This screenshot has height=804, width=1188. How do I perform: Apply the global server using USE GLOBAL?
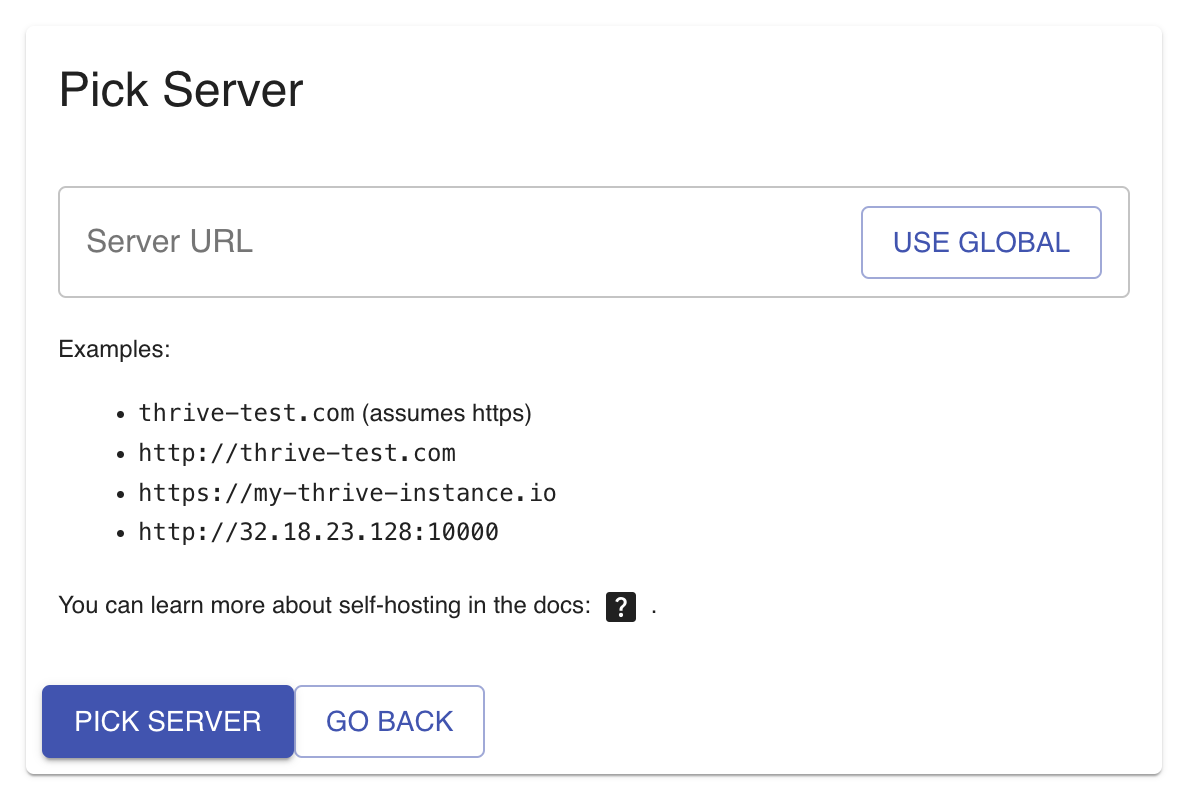pos(980,242)
